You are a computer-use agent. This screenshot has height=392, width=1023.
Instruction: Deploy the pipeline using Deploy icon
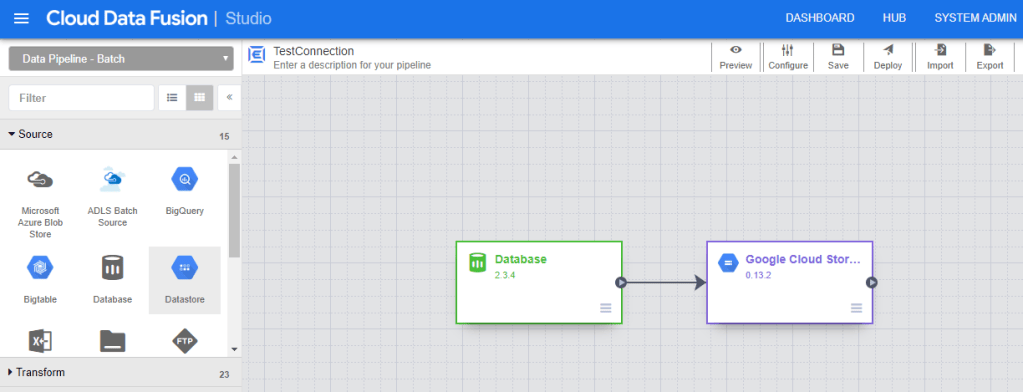tap(888, 50)
